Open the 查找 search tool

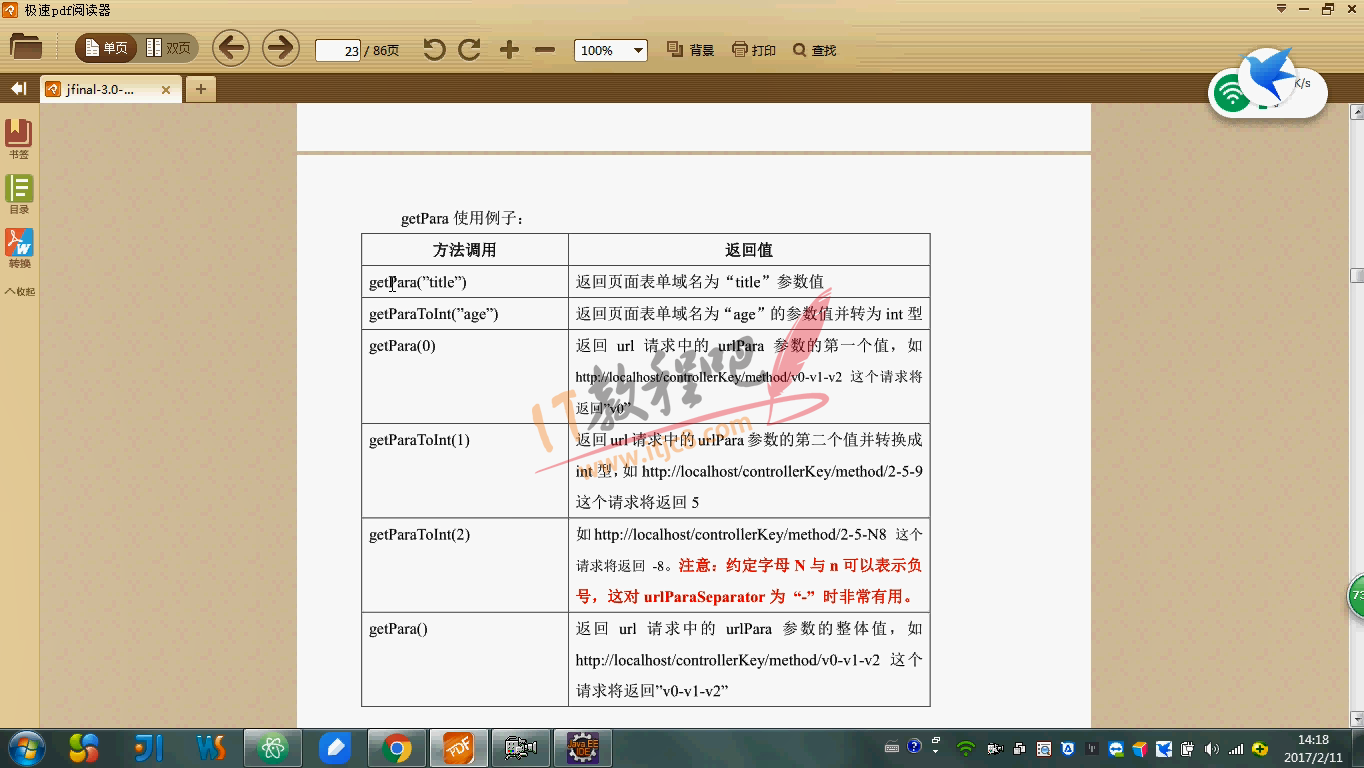coord(814,50)
